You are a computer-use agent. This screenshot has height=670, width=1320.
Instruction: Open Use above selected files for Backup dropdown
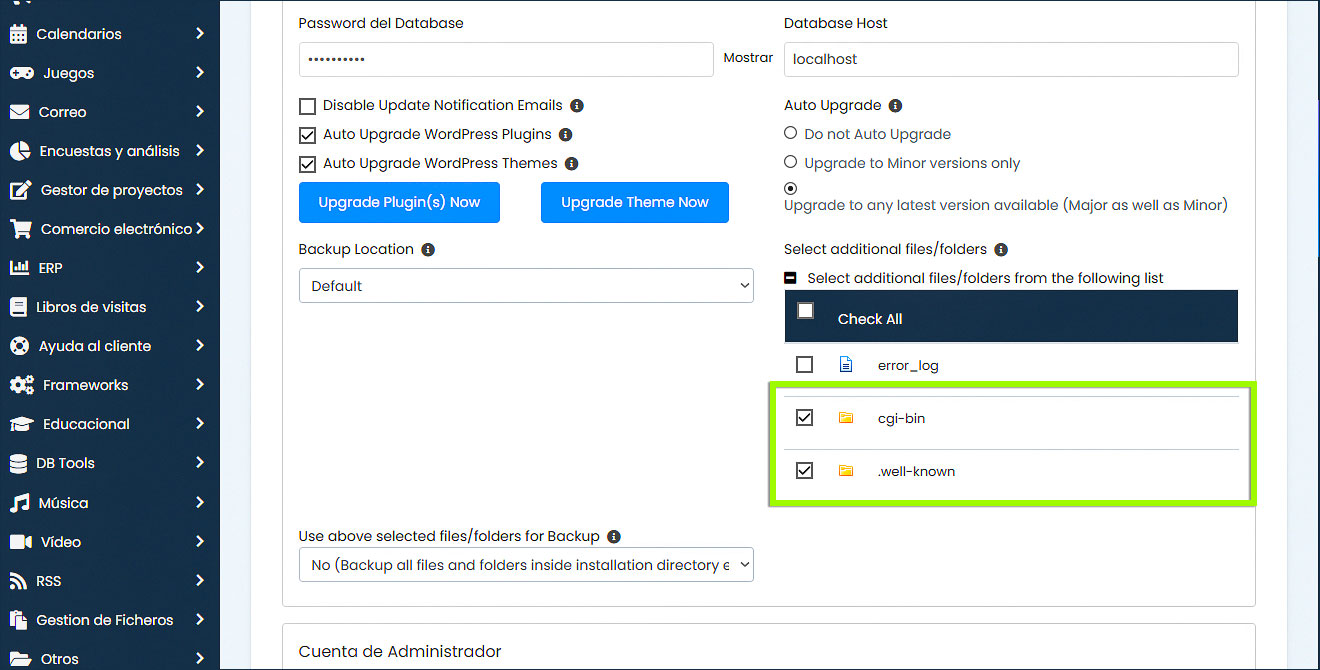tap(526, 565)
